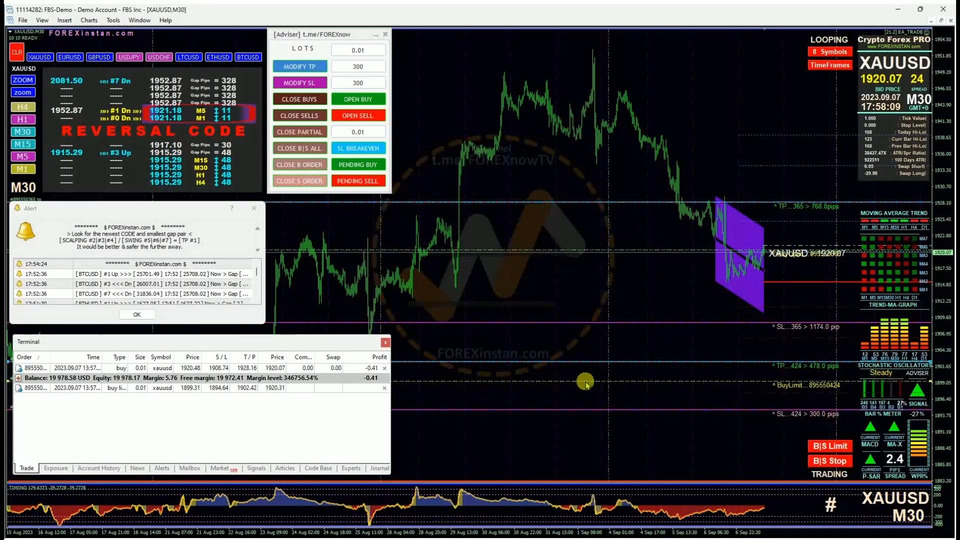Open the Journal tab in Terminal

(379, 468)
